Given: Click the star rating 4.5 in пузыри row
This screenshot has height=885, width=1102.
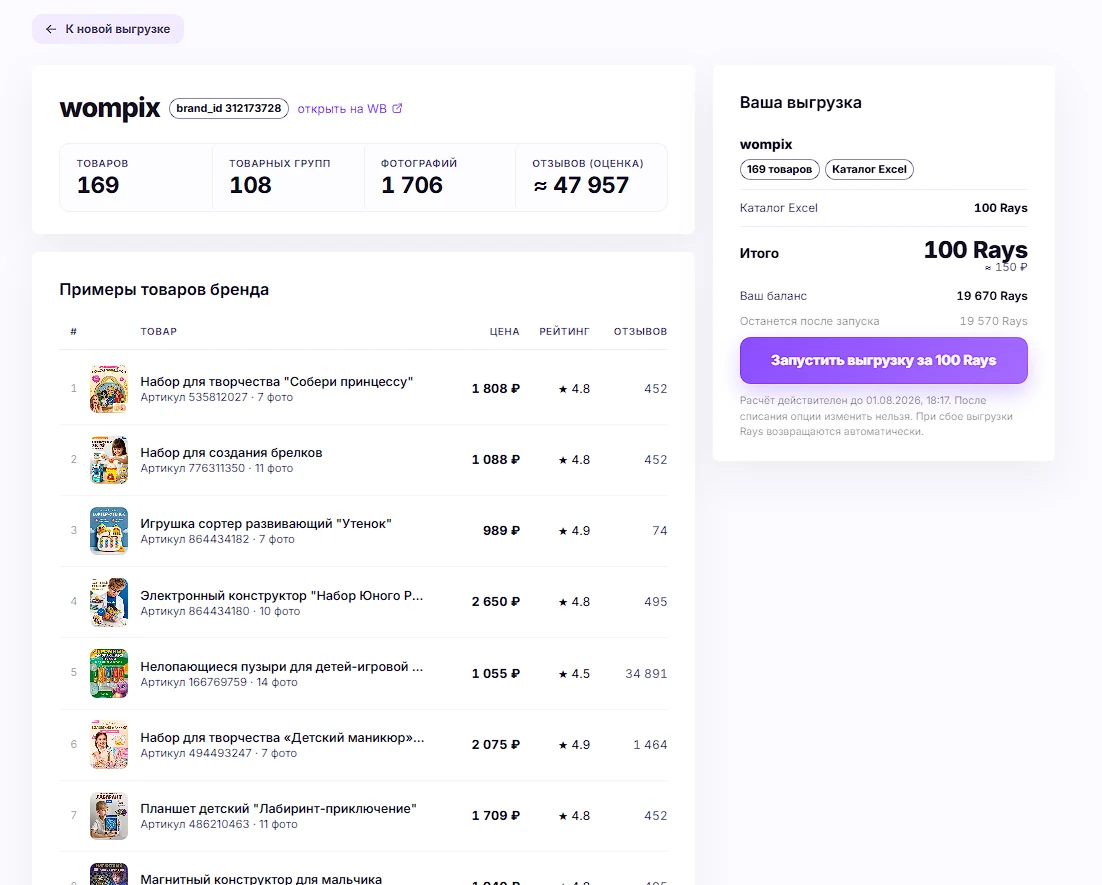Looking at the screenshot, I should pyautogui.click(x=574, y=673).
